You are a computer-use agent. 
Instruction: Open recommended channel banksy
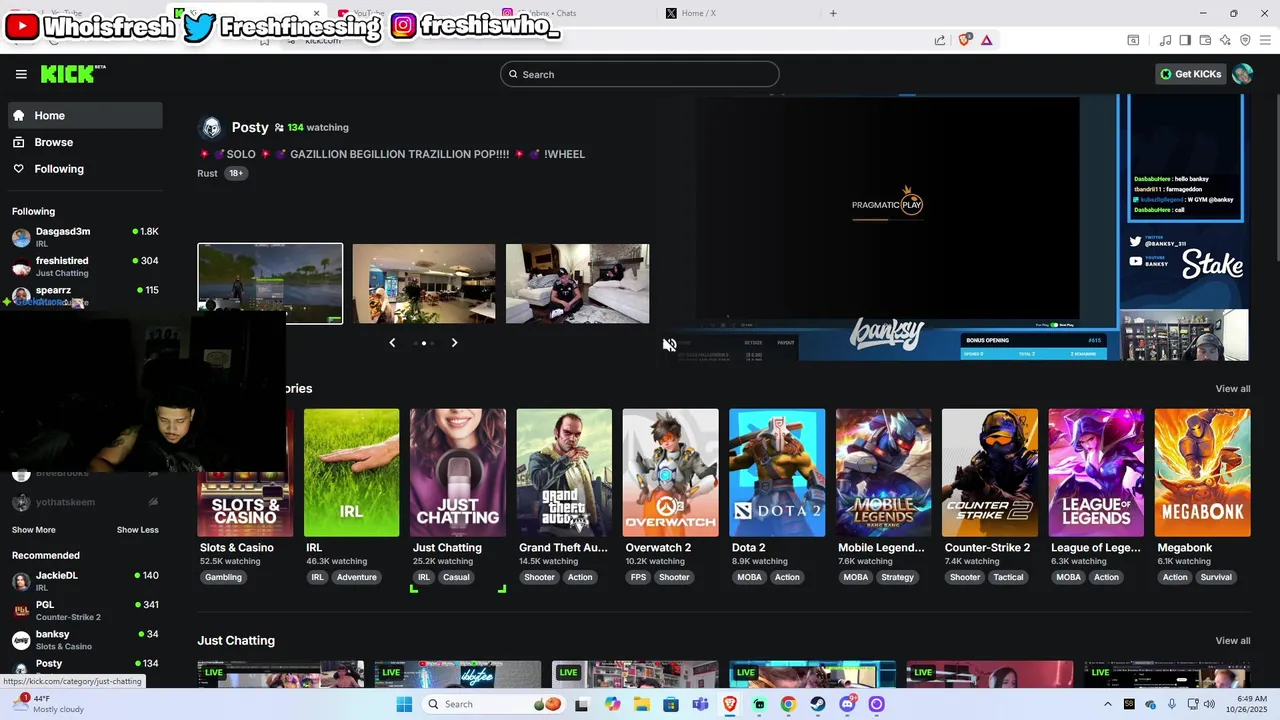tap(86, 639)
